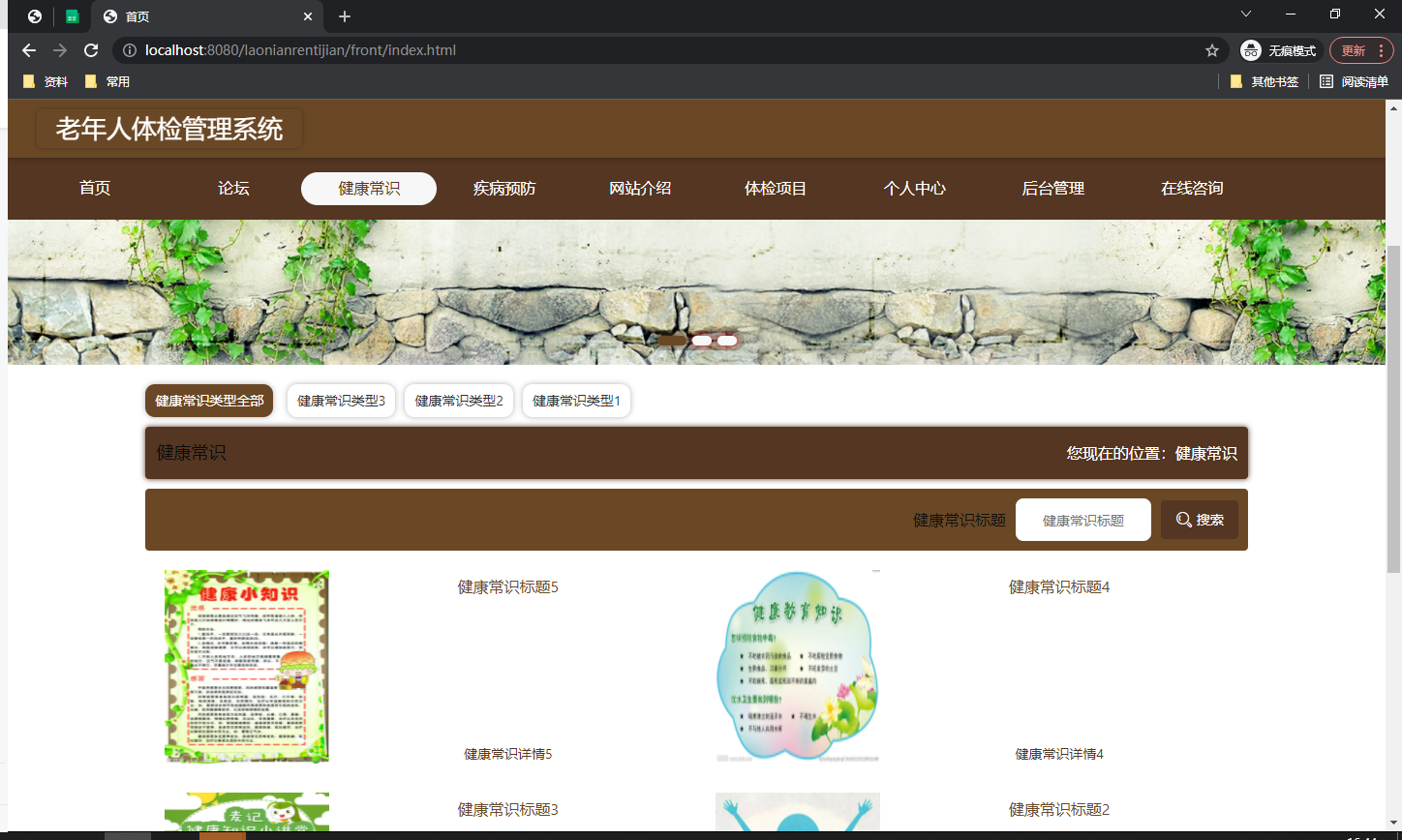Click the 健康常识标题3 title

coord(508,810)
